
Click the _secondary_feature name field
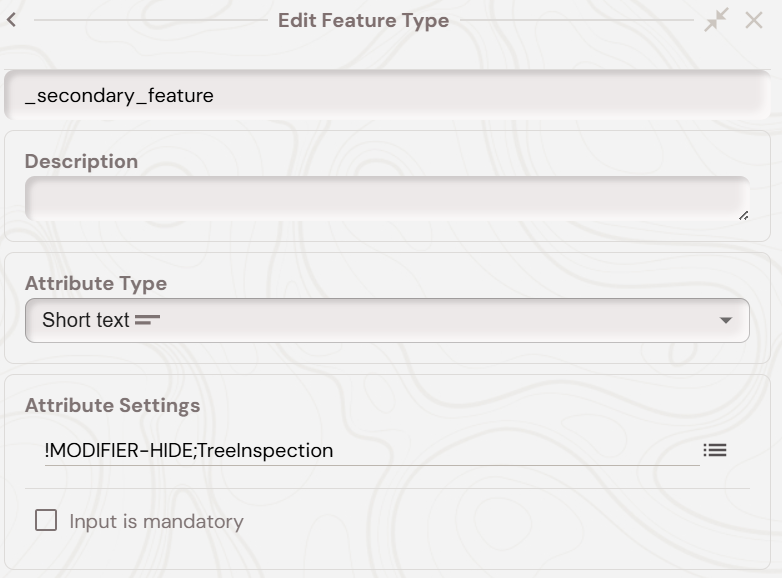387,96
